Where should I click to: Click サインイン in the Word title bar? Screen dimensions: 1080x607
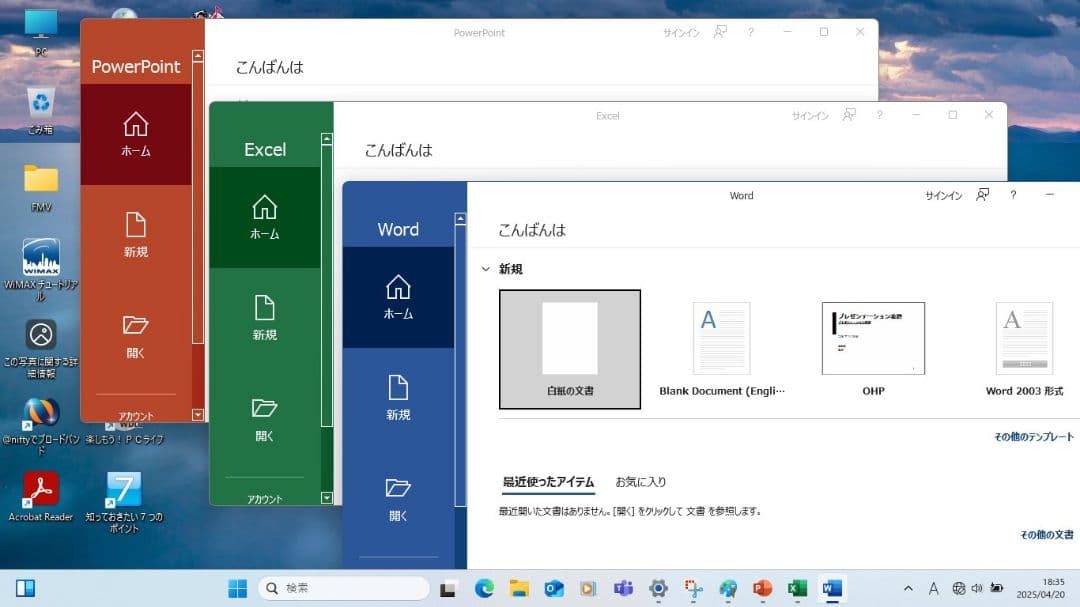(942, 195)
